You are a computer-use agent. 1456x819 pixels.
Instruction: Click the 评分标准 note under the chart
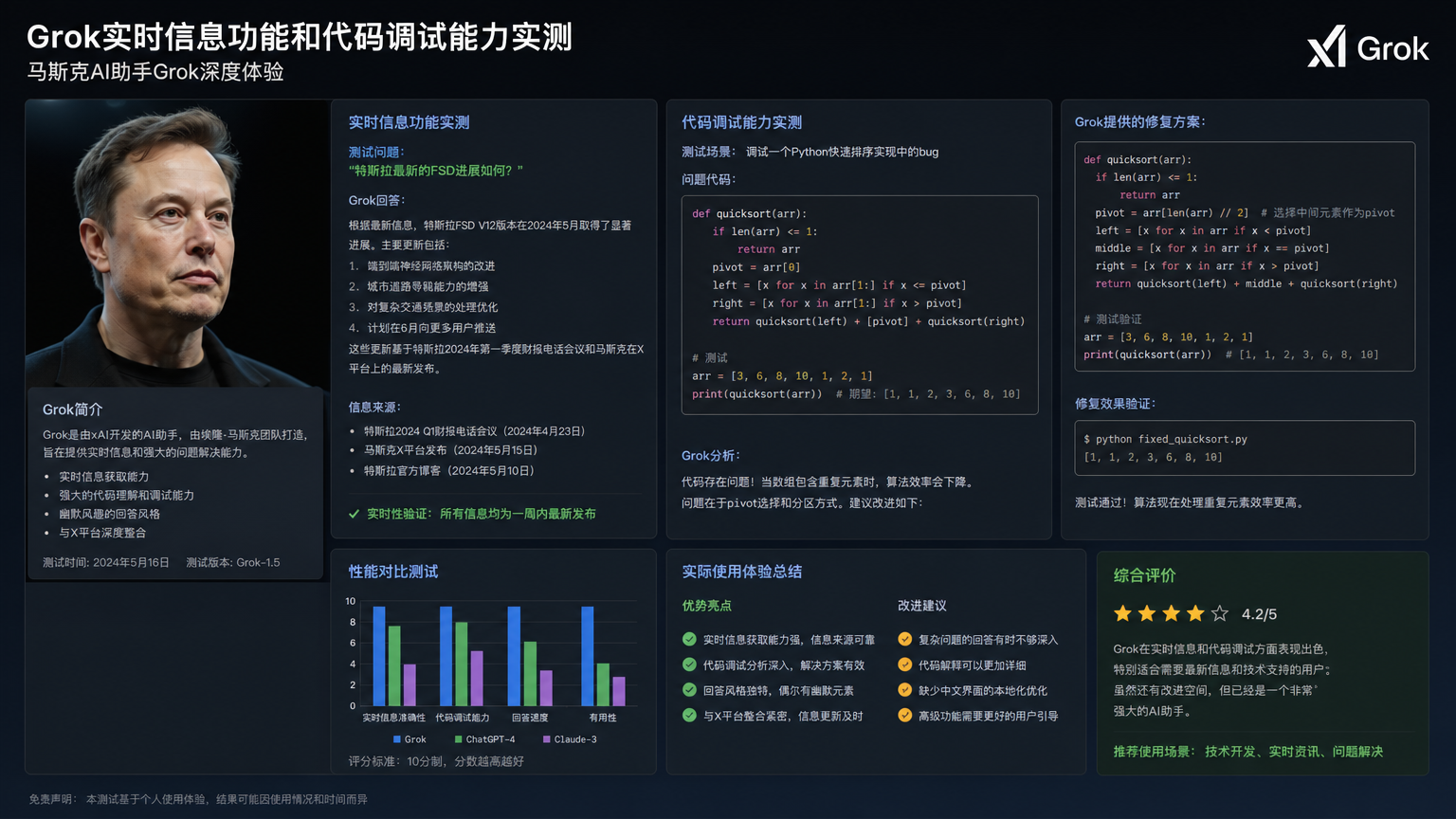[436, 761]
